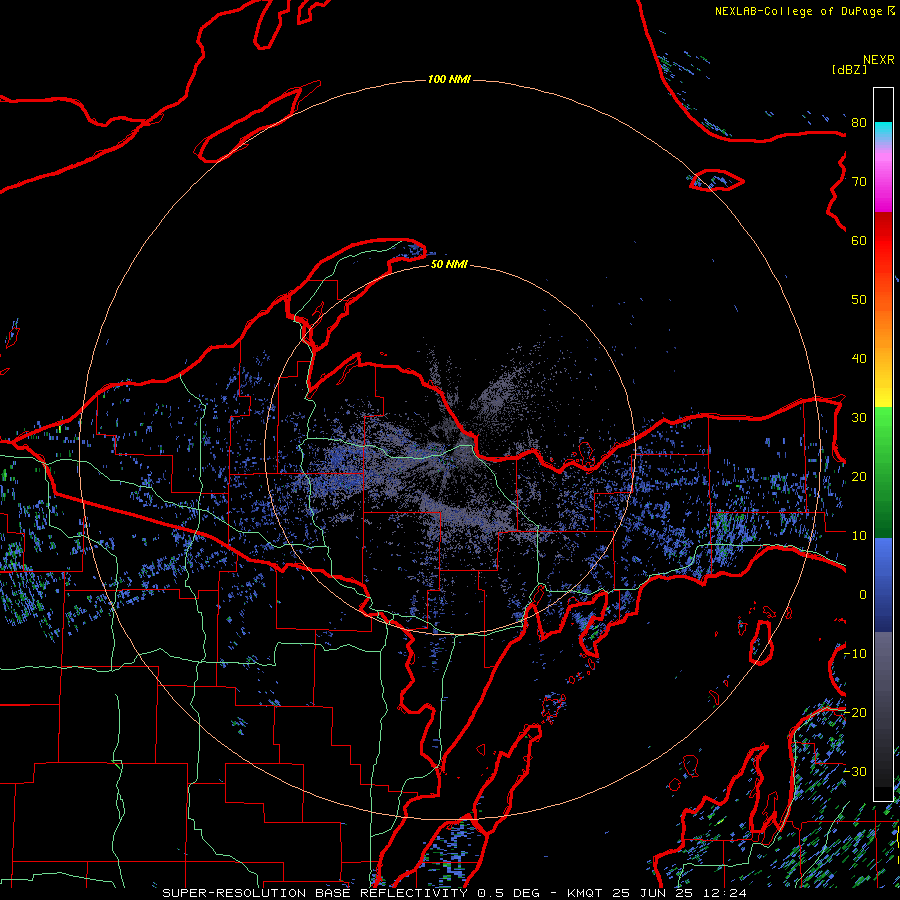Viewport: 900px width, 900px height.
Task: Click the 50 dBZ value on the scale
Action: pos(859,300)
